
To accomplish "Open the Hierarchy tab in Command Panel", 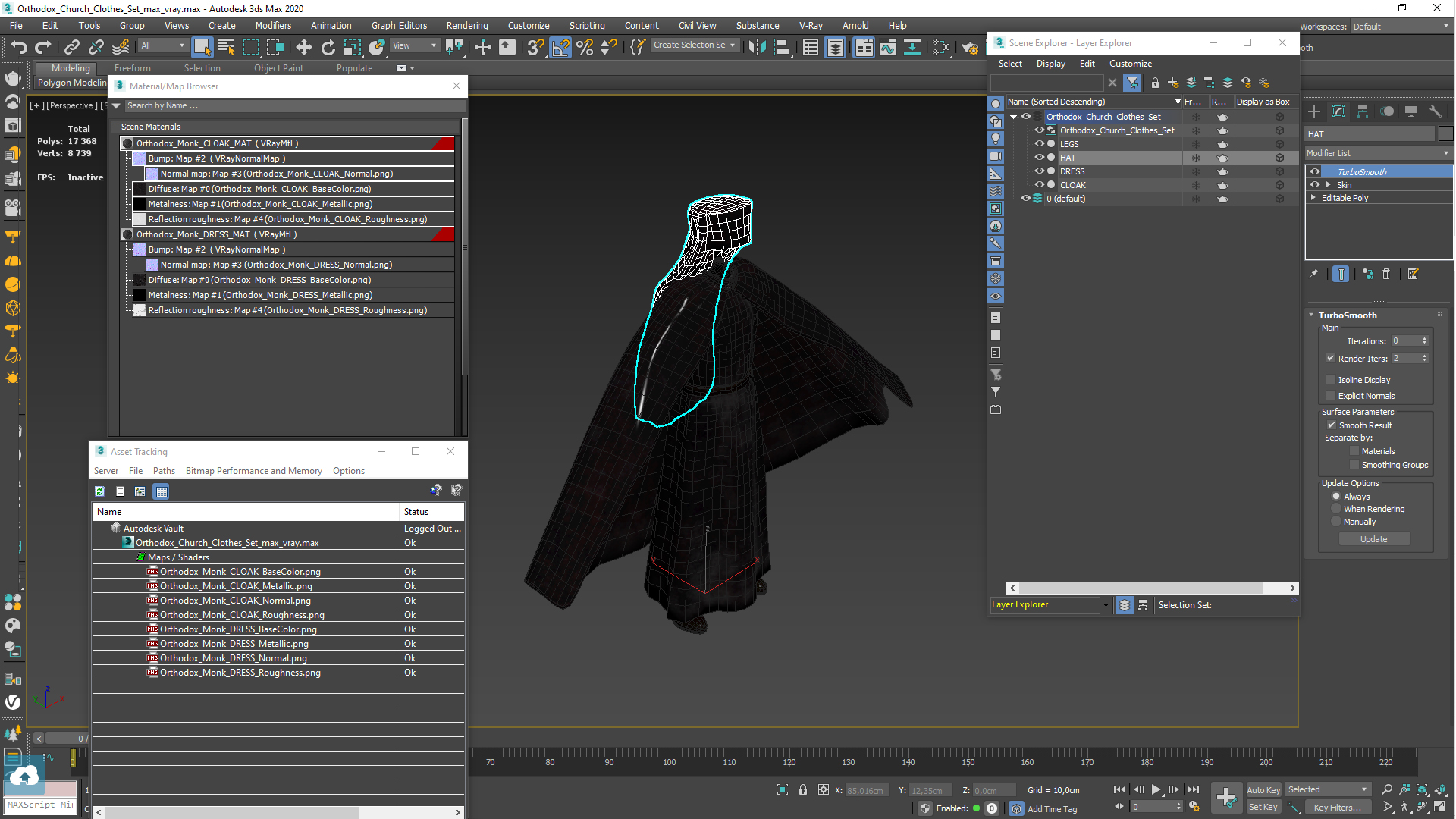I will [1363, 111].
